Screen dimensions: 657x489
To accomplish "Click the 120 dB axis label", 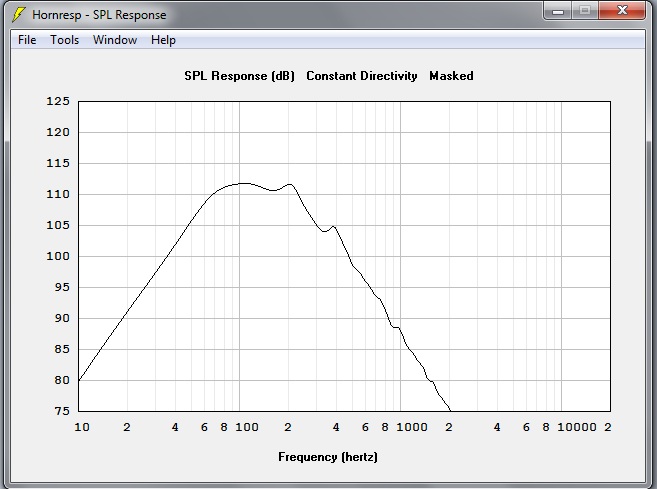I will (58, 132).
